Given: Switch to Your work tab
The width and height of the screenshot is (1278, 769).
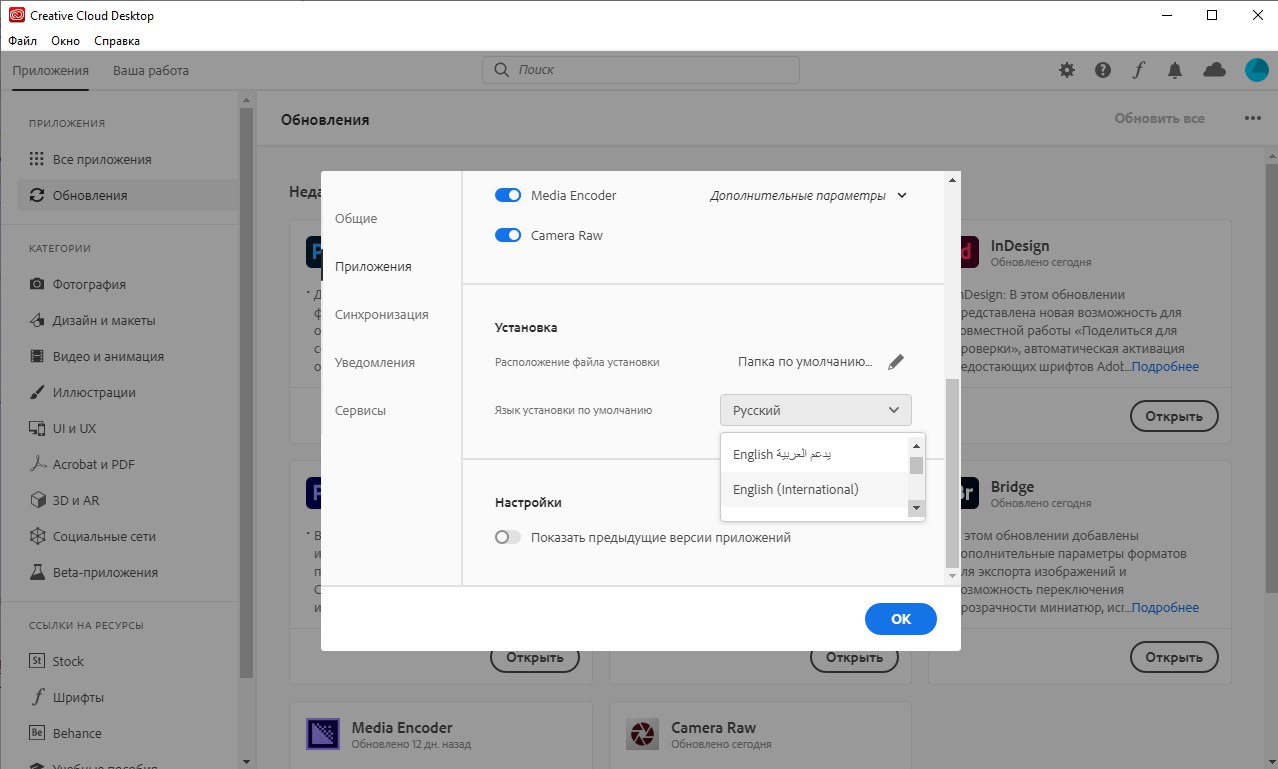Looking at the screenshot, I should point(151,70).
